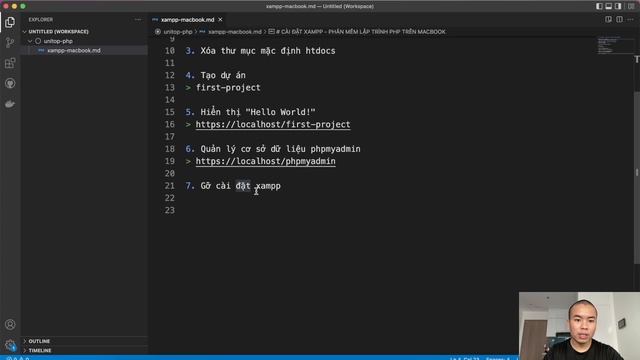Open the Docker view in the activity bar
The width and height of the screenshot is (640, 360).
click(x=10, y=104)
